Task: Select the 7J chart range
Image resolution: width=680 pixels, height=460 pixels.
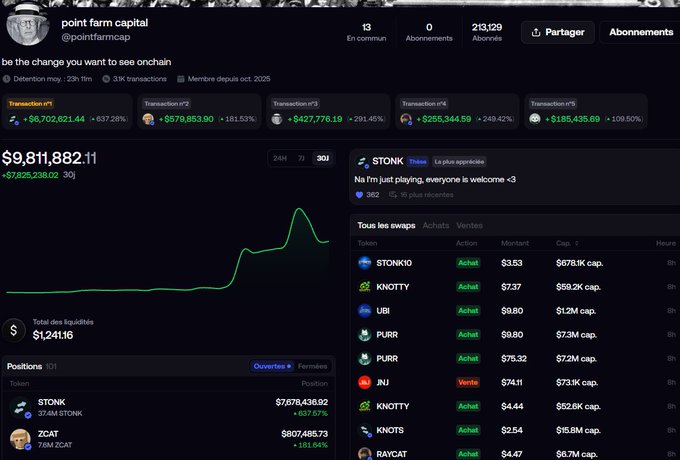Action: tap(301, 158)
